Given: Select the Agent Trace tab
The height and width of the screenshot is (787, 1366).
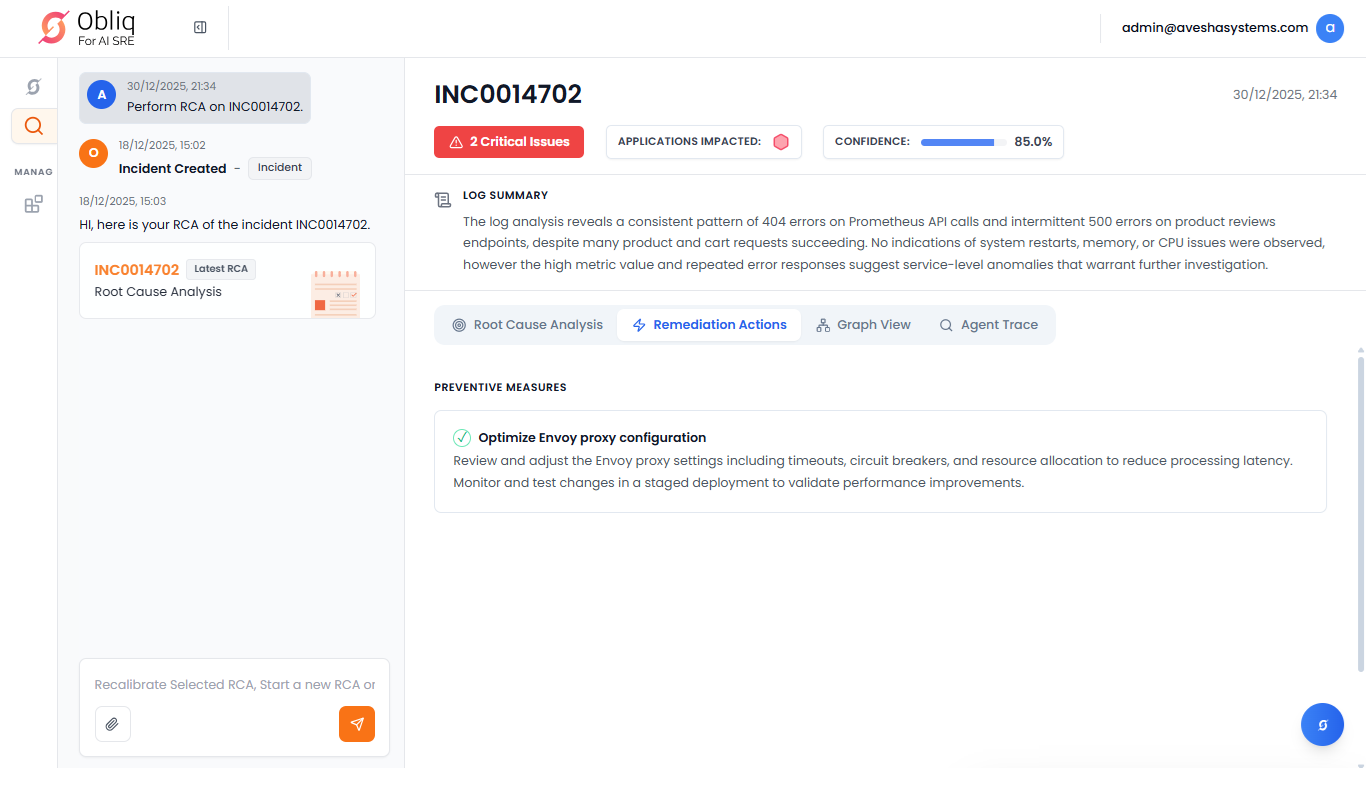Looking at the screenshot, I should [x=988, y=325].
